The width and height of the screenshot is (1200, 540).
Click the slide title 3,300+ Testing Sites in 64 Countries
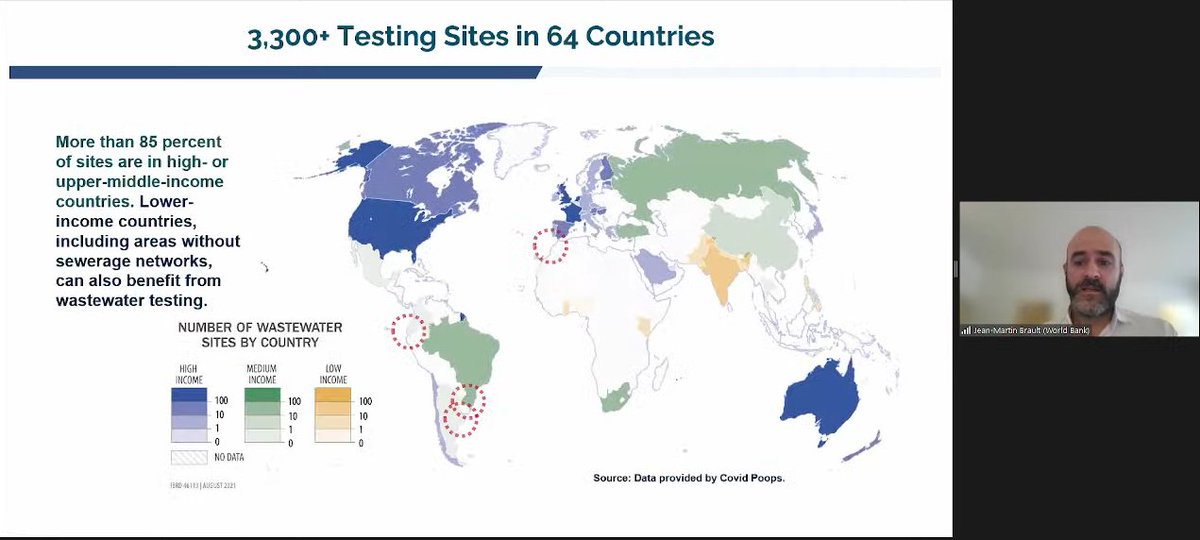(481, 37)
